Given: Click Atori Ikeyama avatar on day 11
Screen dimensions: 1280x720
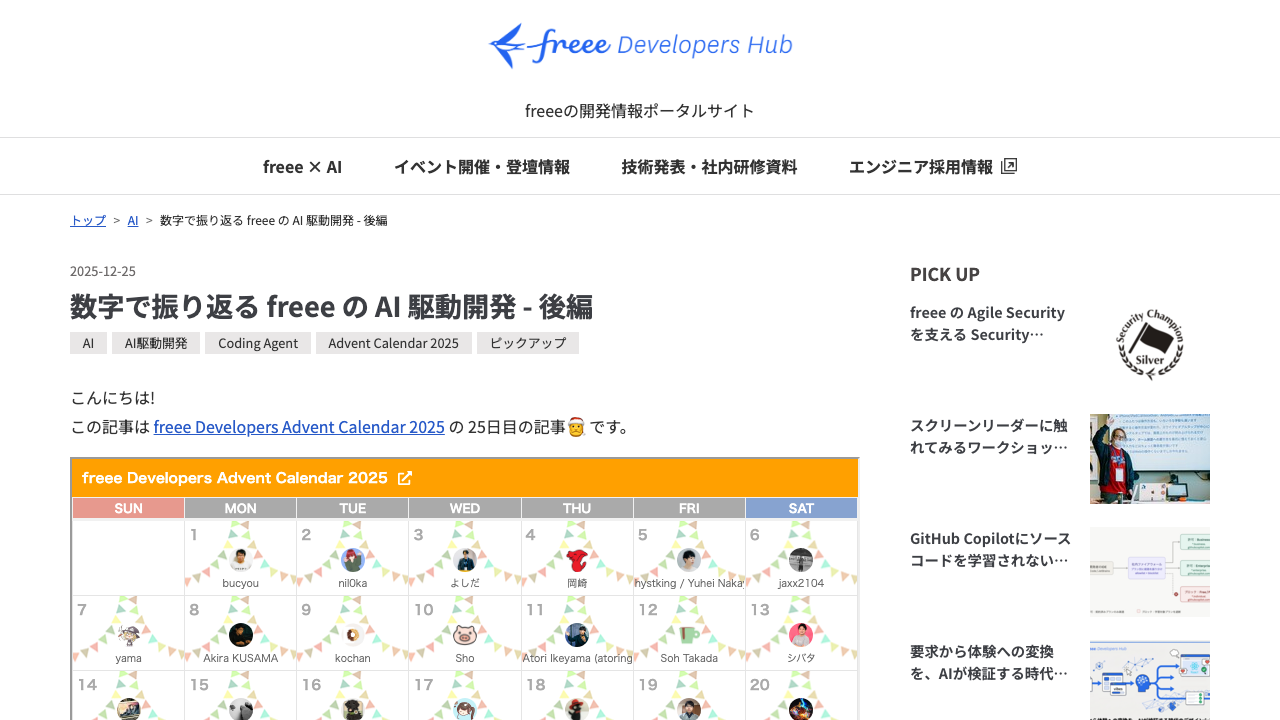Looking at the screenshot, I should pyautogui.click(x=576, y=635).
